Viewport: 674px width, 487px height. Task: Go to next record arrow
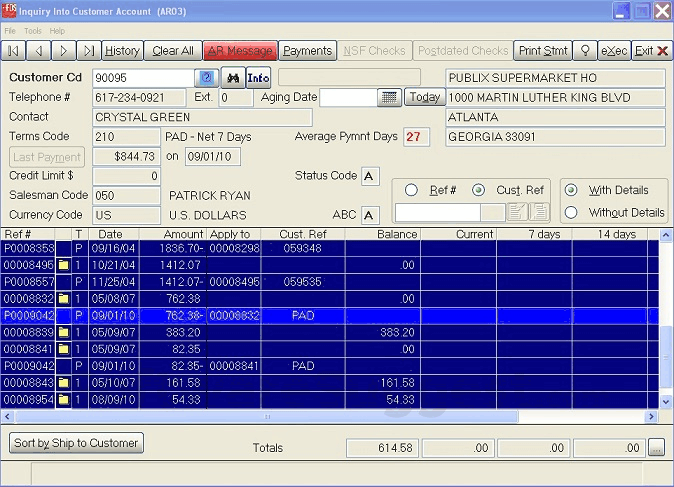point(63,51)
